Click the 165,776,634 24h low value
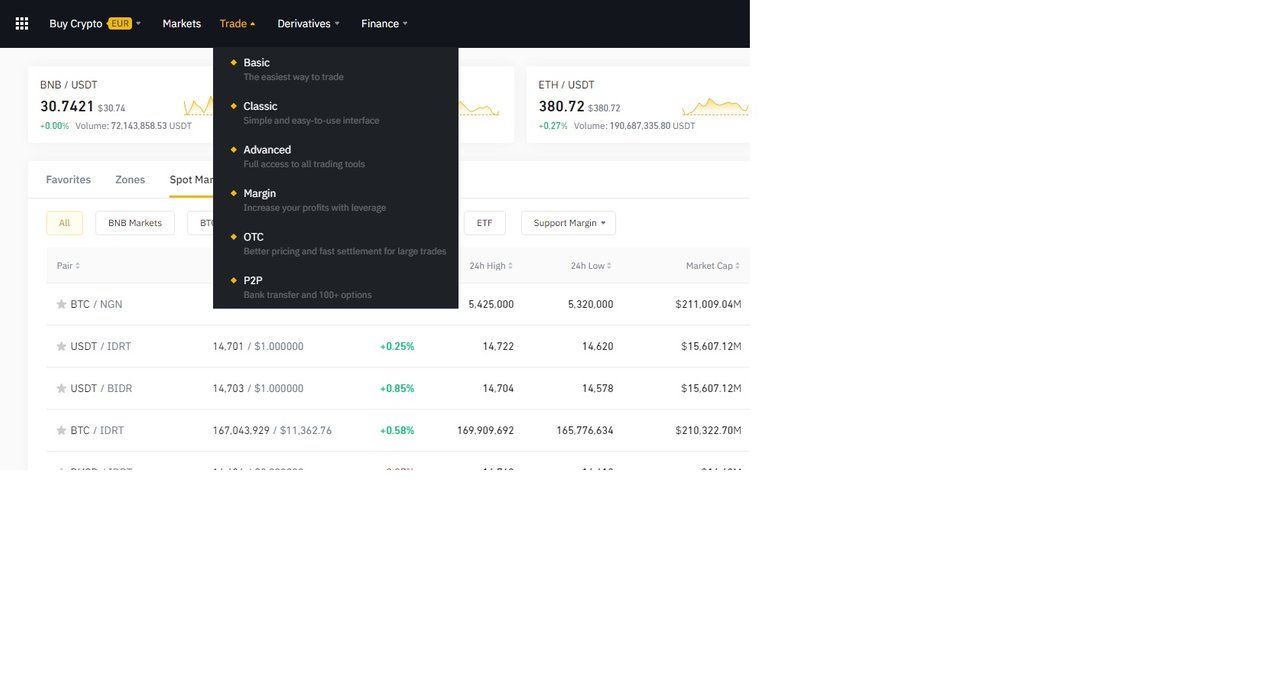Viewport: 1280px width, 684px height. 585,430
